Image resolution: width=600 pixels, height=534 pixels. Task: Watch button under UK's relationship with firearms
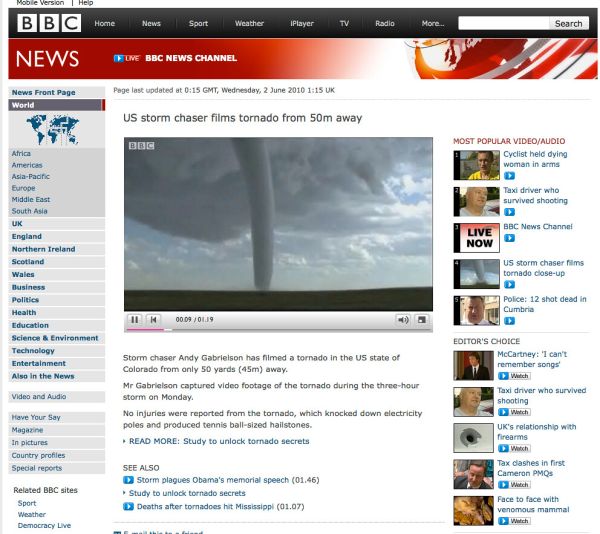click(x=514, y=448)
